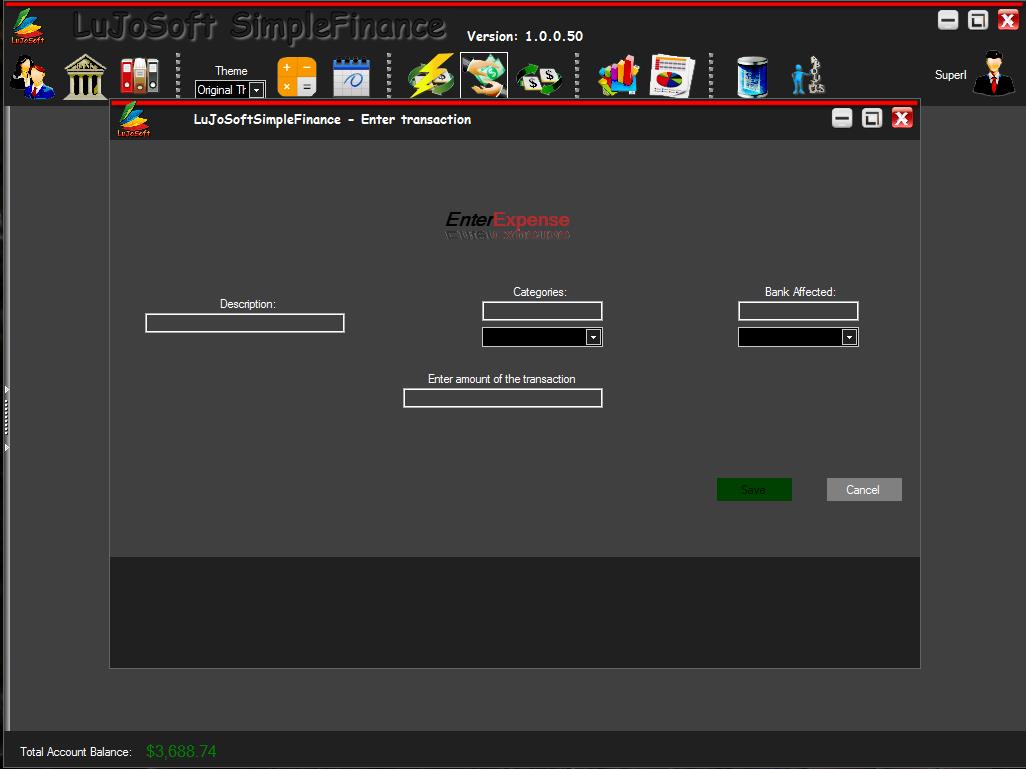Click the money transfer arrows icon

point(539,79)
